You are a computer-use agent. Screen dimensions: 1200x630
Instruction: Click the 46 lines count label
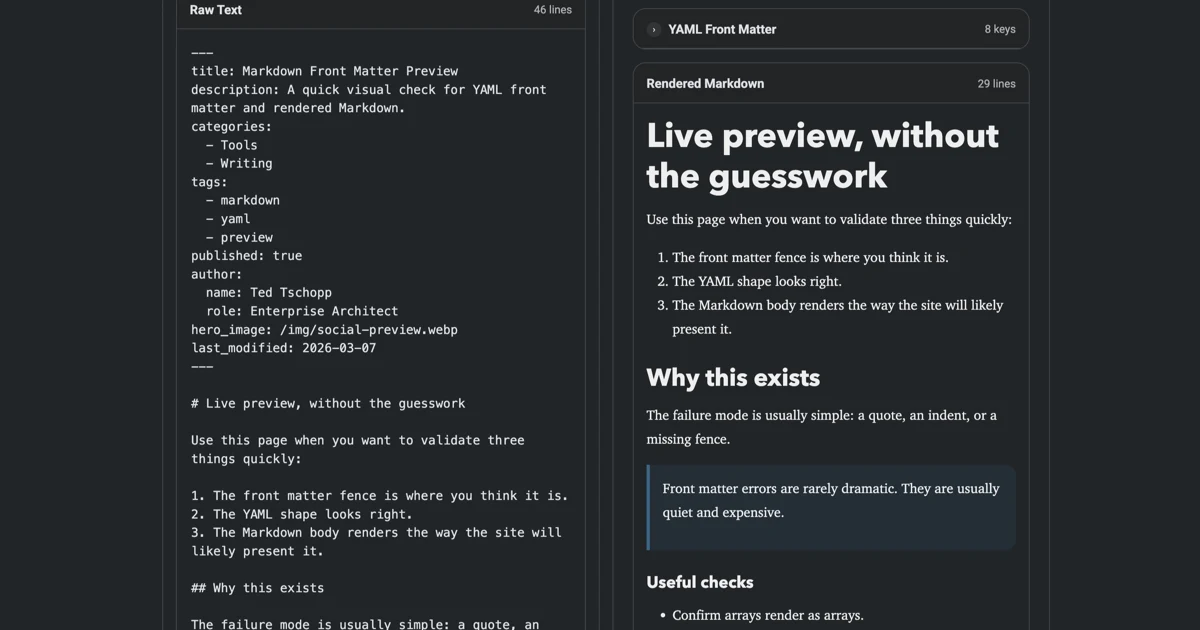[553, 10]
